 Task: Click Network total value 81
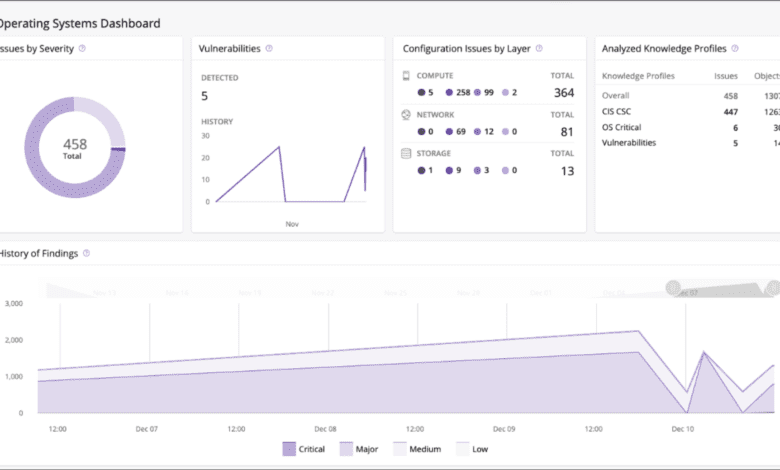567,132
